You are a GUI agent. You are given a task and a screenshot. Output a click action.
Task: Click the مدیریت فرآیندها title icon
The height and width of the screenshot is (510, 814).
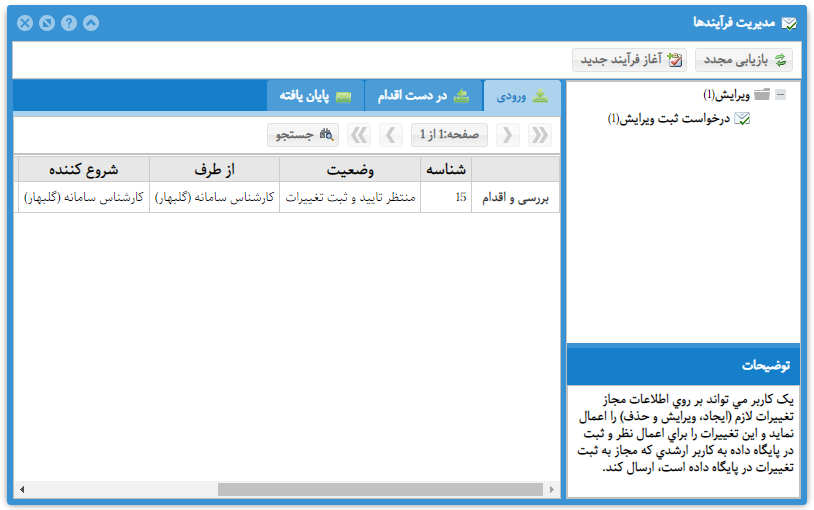[789, 23]
